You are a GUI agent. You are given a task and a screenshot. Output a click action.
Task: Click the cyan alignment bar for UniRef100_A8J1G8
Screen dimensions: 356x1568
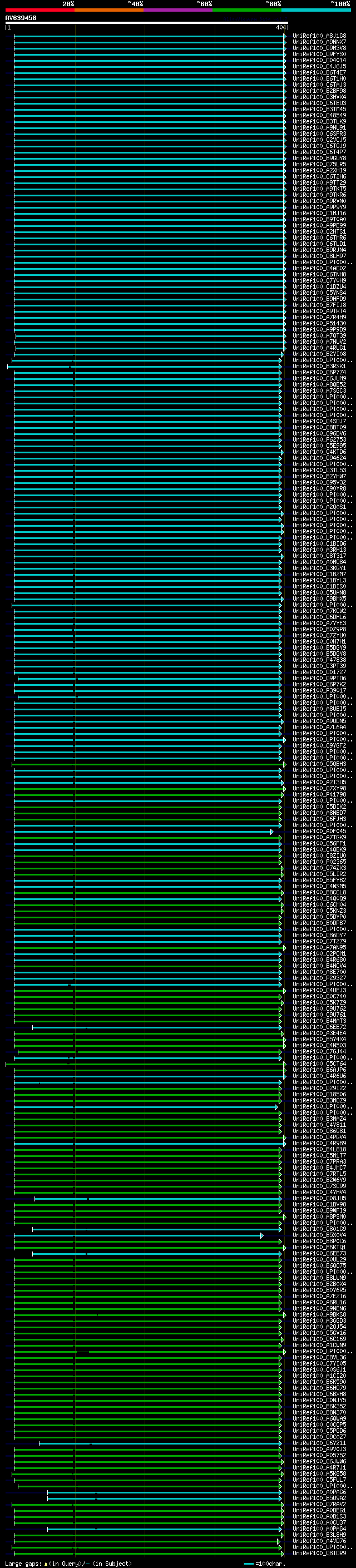tap(150, 36)
